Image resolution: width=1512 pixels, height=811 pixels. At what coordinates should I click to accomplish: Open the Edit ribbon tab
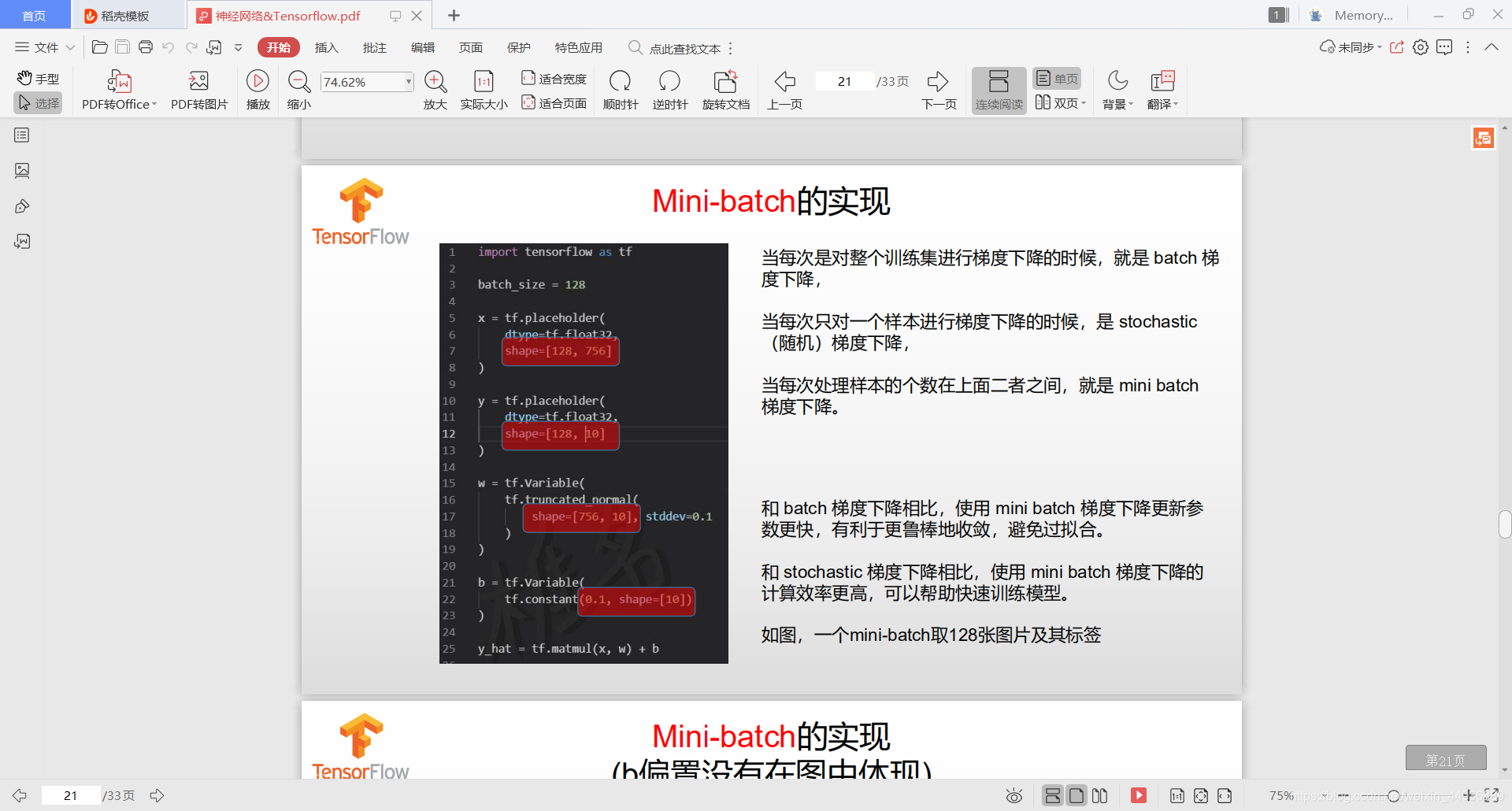pos(423,47)
